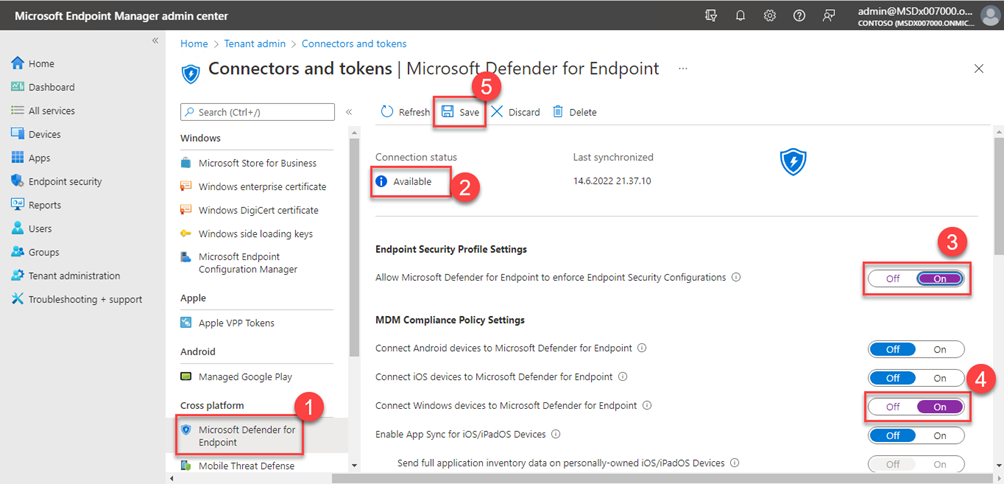Click the Reports icon in the left navigation

pyautogui.click(x=18, y=205)
